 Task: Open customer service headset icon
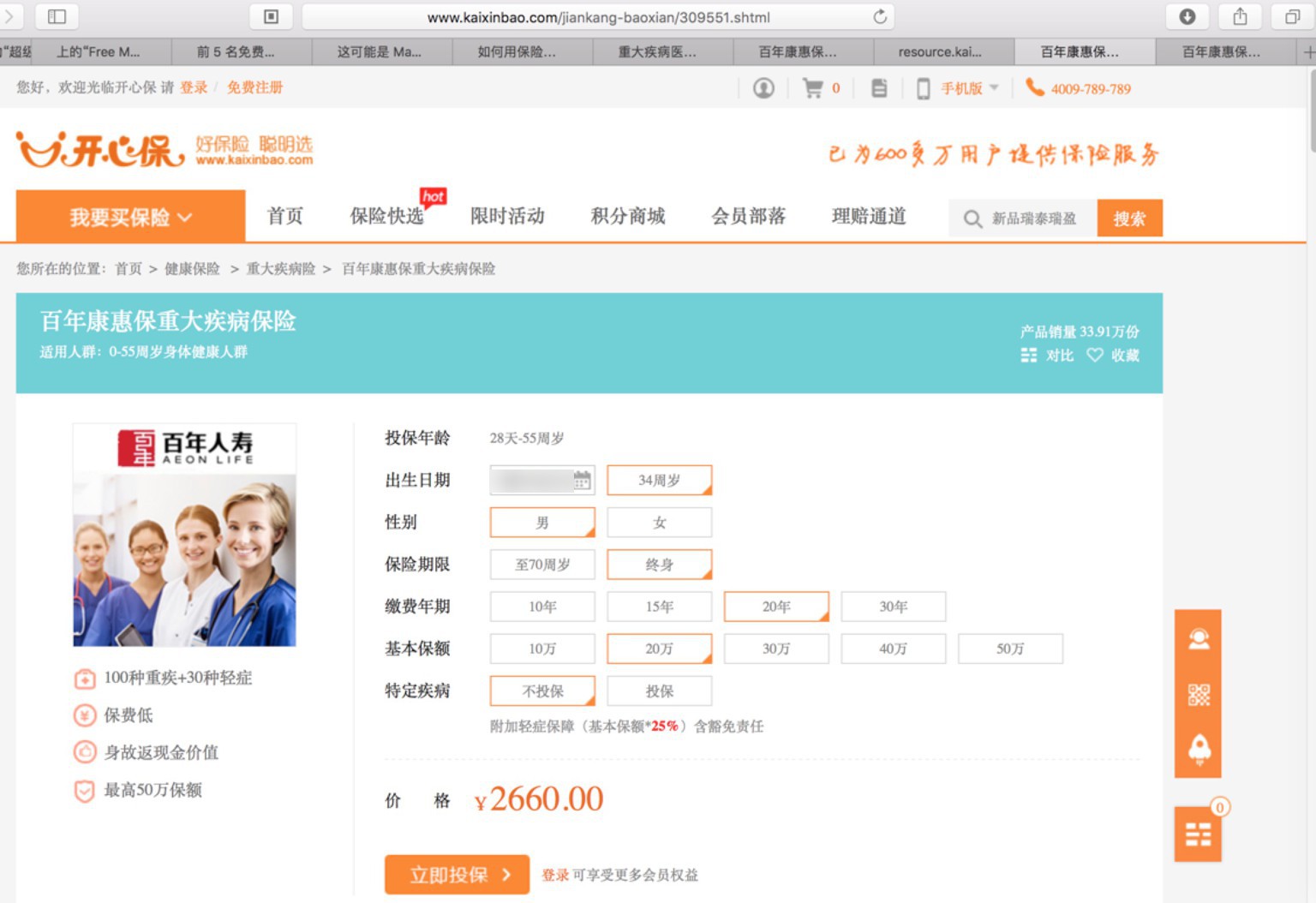1199,639
